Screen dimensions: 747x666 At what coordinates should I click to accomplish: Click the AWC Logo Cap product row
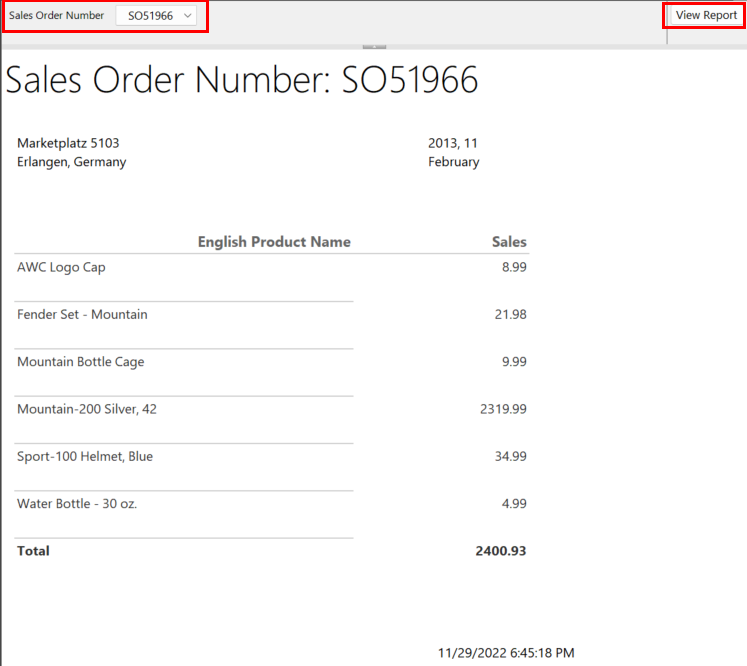[61, 267]
